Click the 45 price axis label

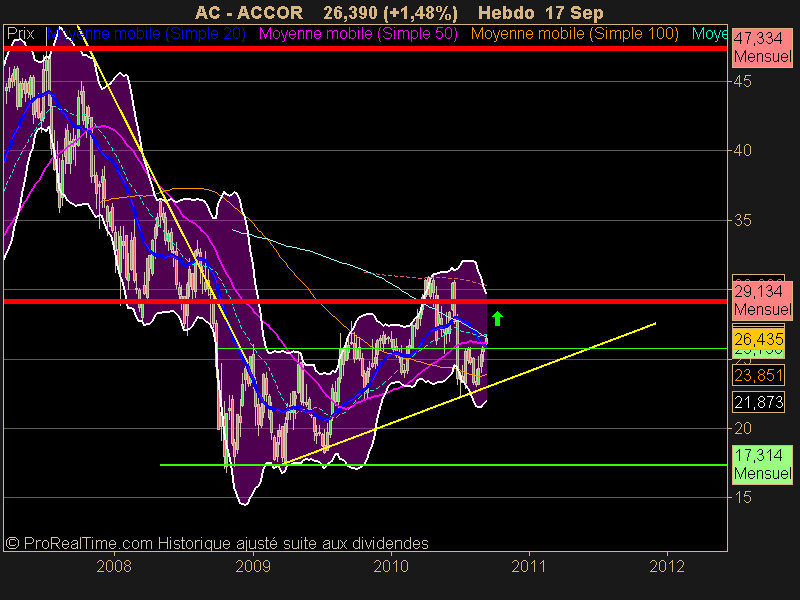tap(742, 81)
